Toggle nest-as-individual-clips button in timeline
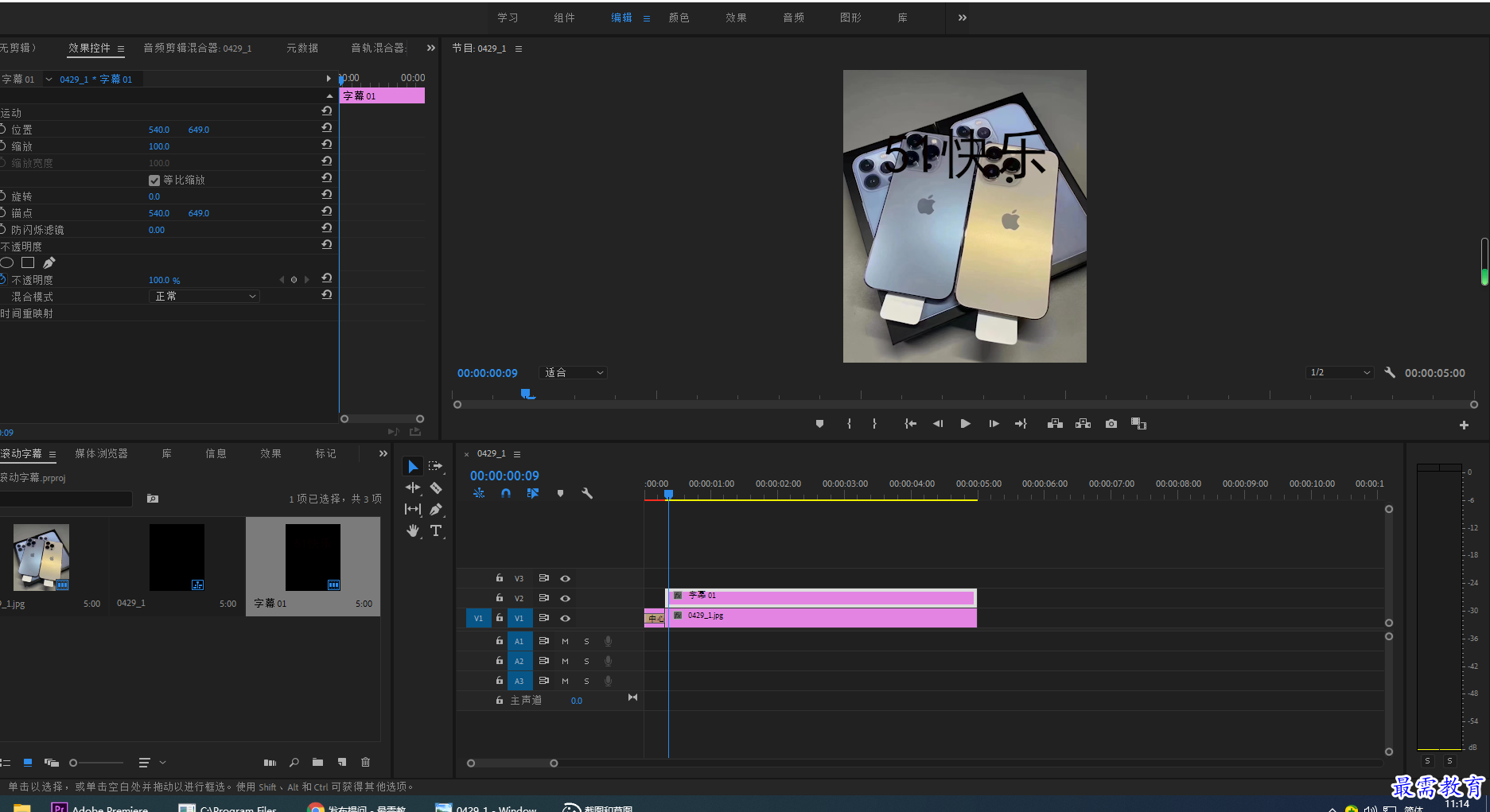1490x812 pixels. pos(479,493)
